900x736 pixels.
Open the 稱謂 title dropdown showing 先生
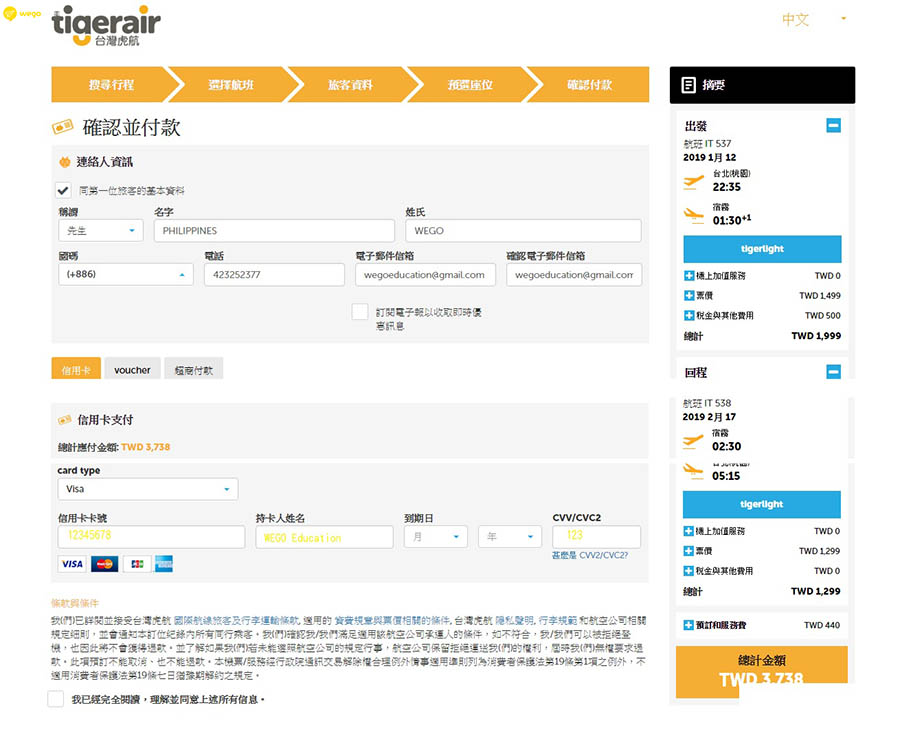point(100,230)
